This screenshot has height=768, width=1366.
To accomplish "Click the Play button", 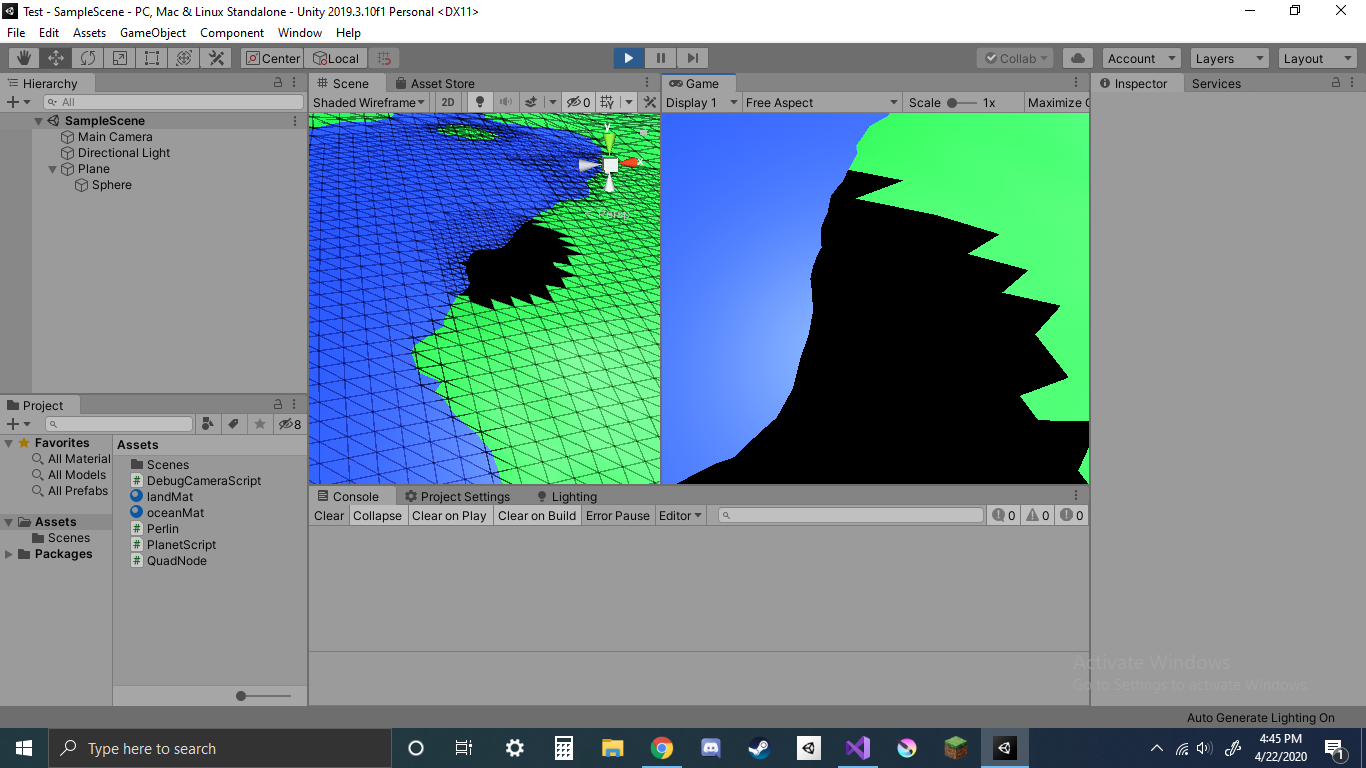I will click(x=629, y=58).
